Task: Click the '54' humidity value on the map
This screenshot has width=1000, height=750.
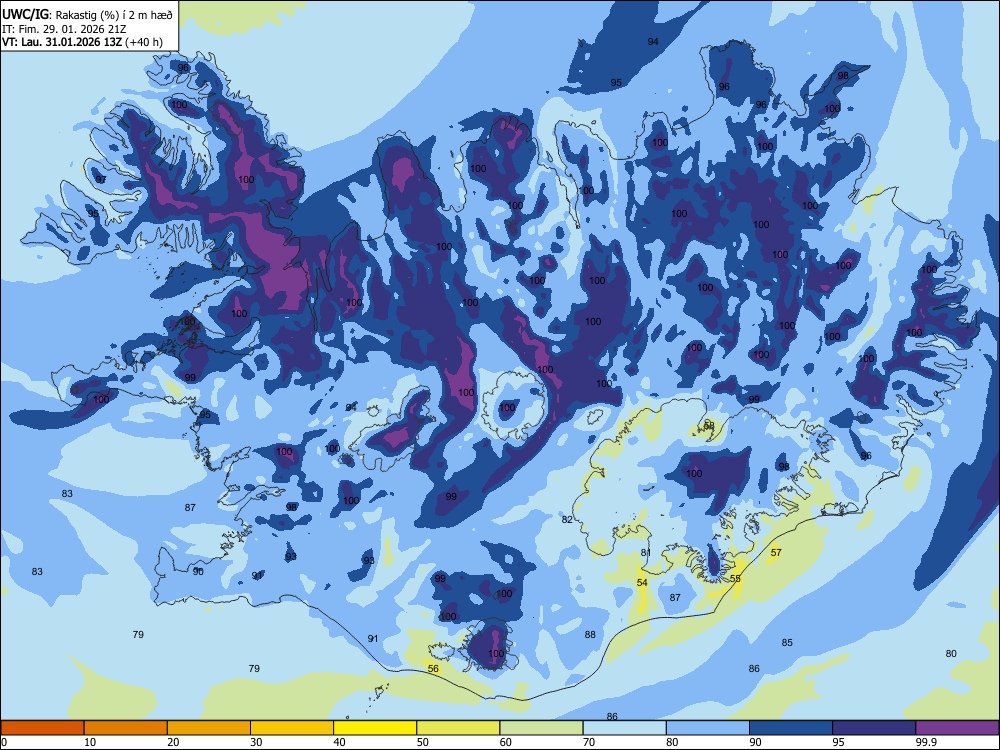Action: [x=642, y=582]
